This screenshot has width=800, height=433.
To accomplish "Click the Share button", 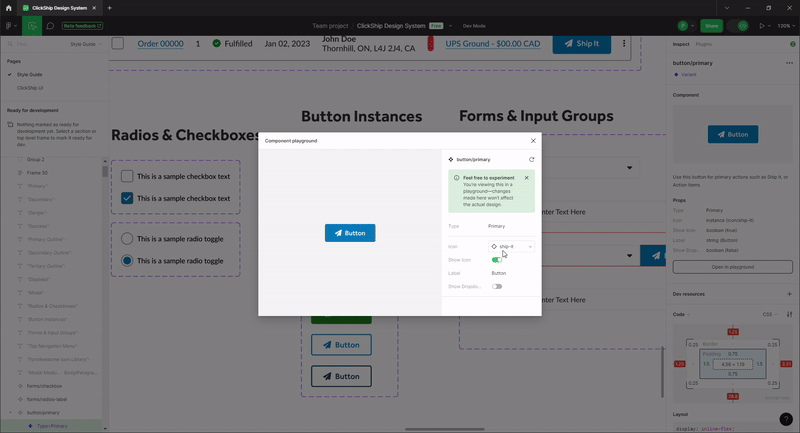I will (711, 26).
